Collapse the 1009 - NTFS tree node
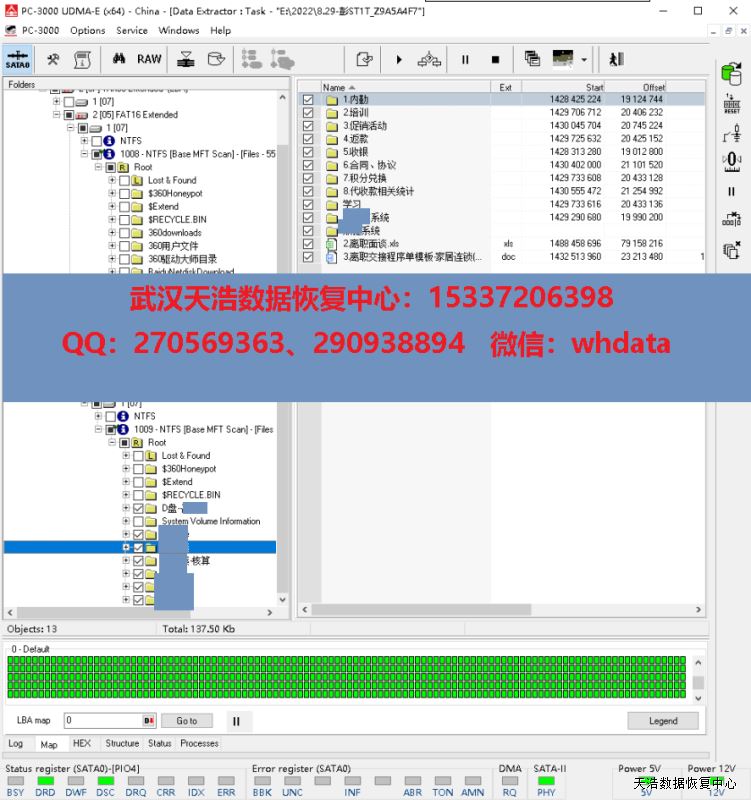Viewport: 751px width, 800px height. point(98,430)
